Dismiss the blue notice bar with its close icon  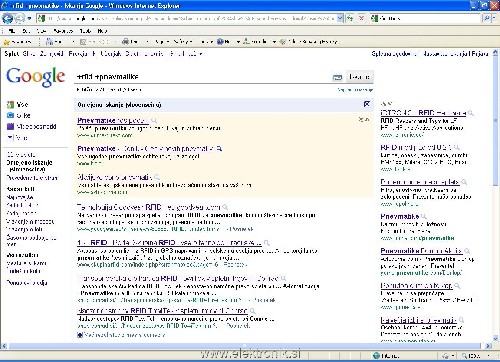coord(367,104)
